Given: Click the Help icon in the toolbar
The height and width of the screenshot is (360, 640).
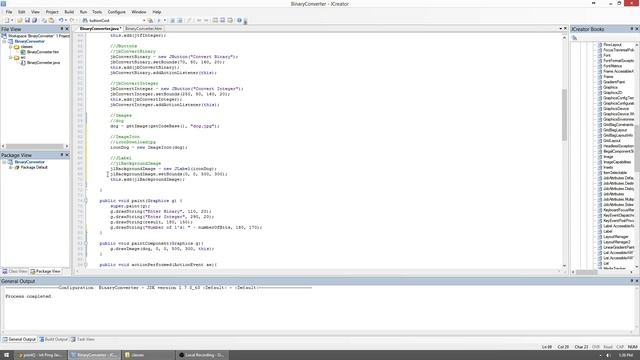Looking at the screenshot, I should [239, 20].
